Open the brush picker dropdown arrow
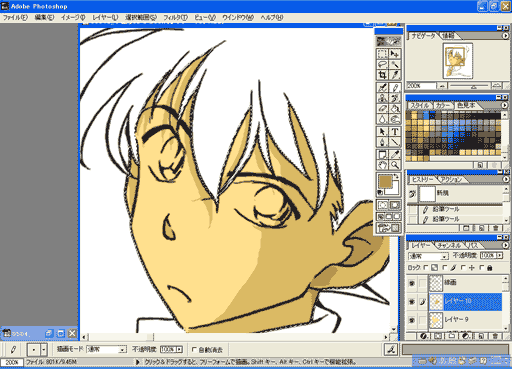This screenshot has height=369, width=512. 44,350
